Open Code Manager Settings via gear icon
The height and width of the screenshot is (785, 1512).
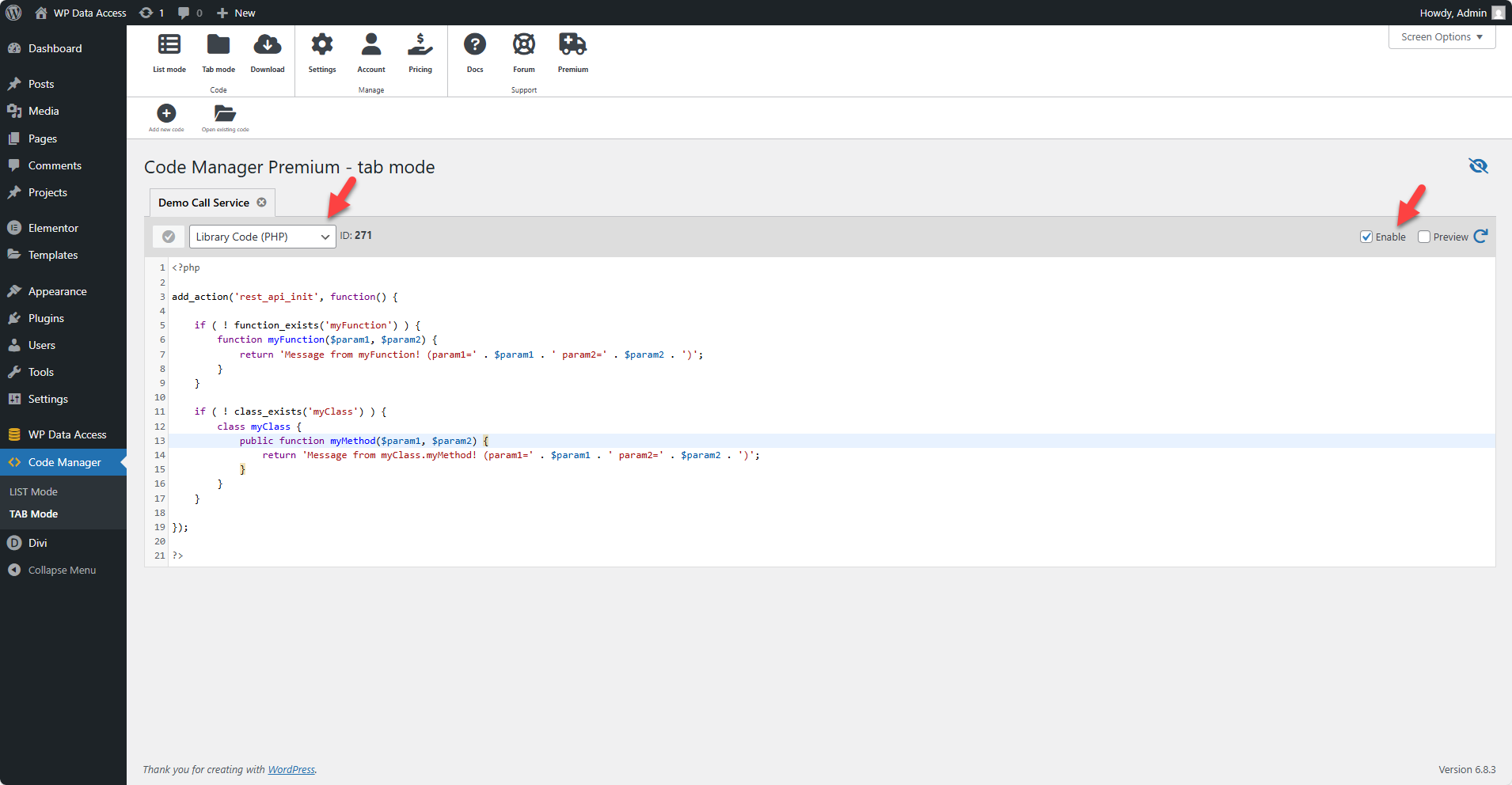tap(322, 51)
